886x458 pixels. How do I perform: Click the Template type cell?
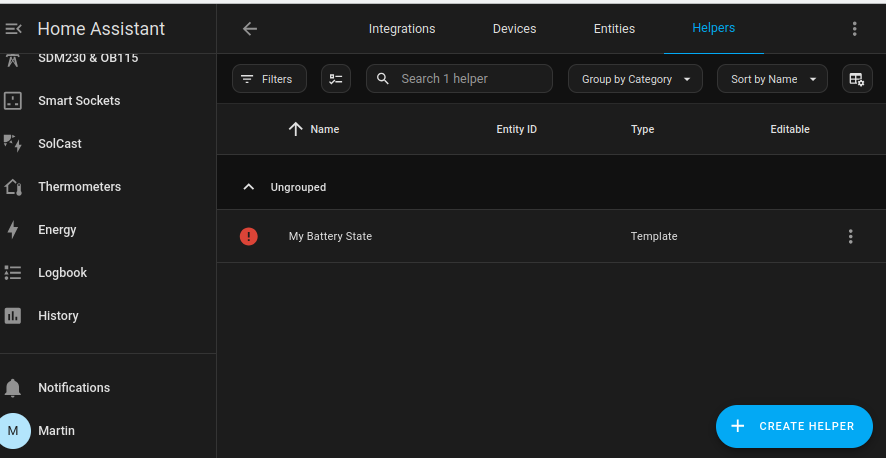point(654,236)
